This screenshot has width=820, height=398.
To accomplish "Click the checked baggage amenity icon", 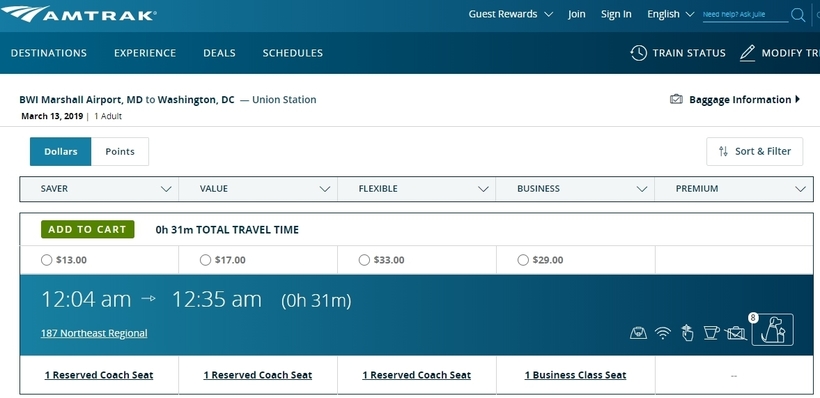I will [x=736, y=333].
